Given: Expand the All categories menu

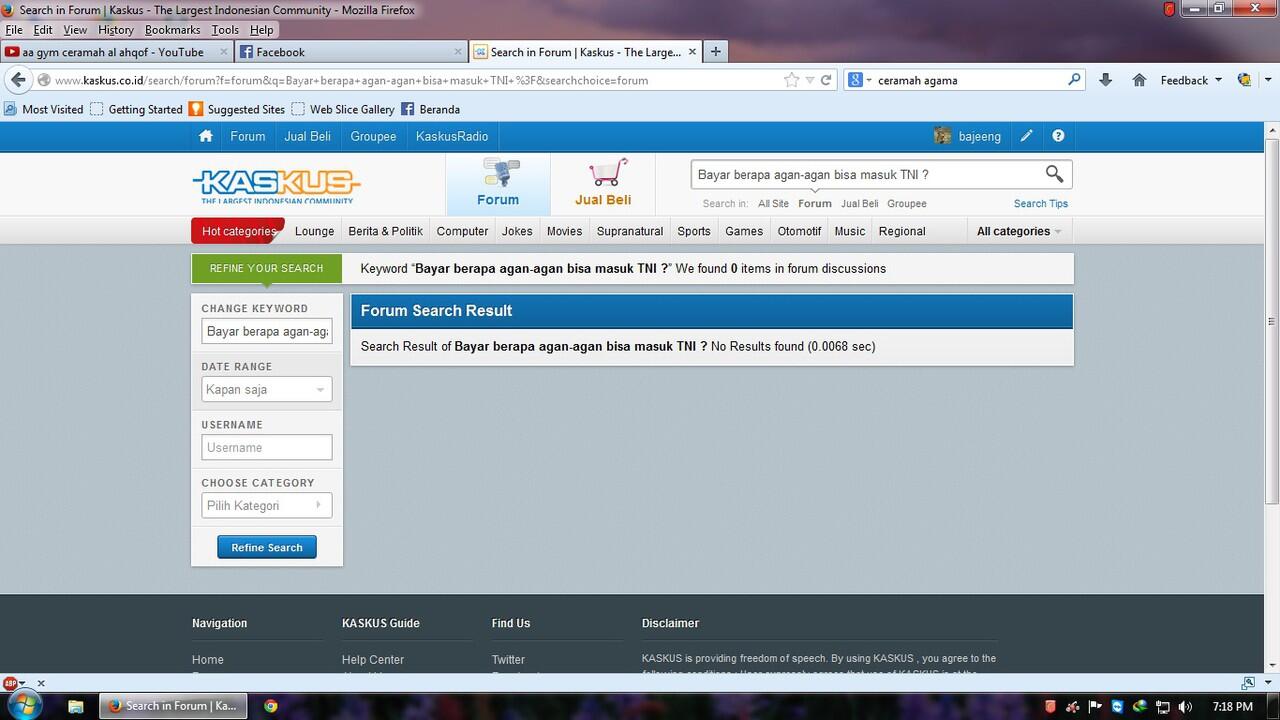Looking at the screenshot, I should point(1018,231).
